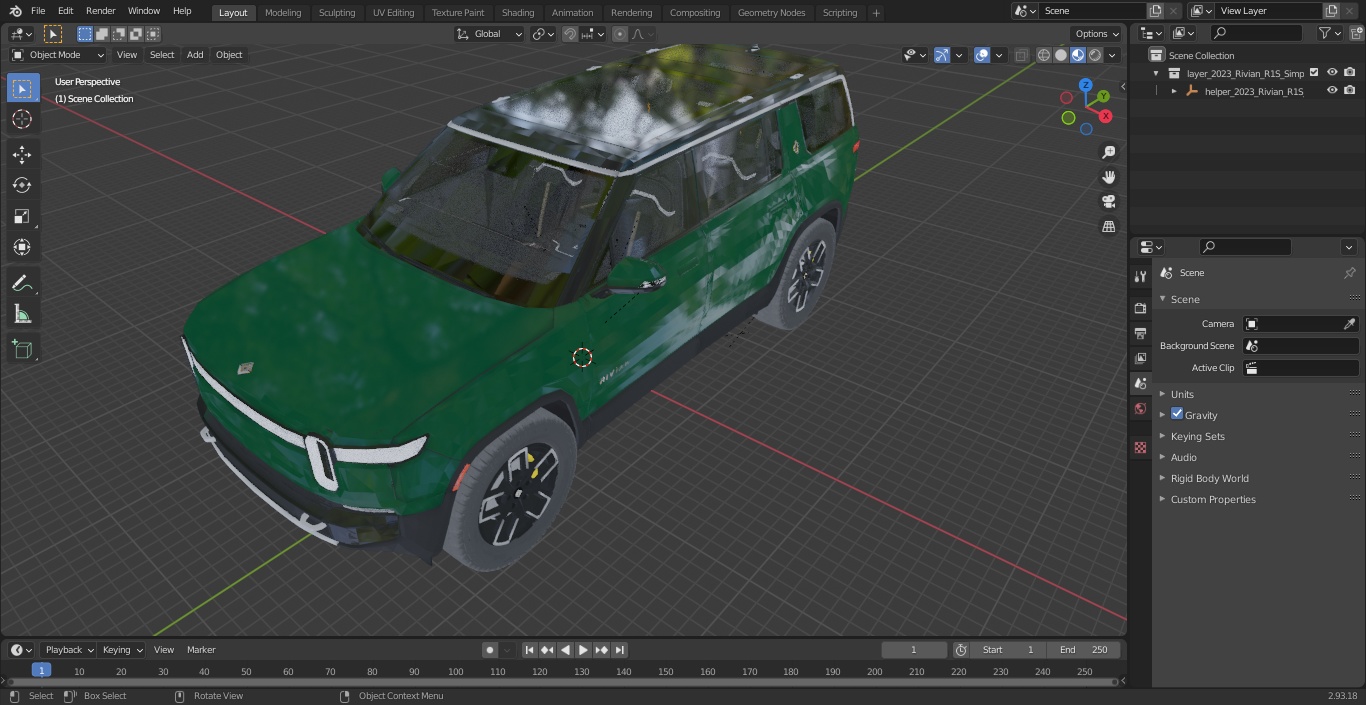Toggle X-ray view
Screen dimensions: 1366x705
(1021, 55)
